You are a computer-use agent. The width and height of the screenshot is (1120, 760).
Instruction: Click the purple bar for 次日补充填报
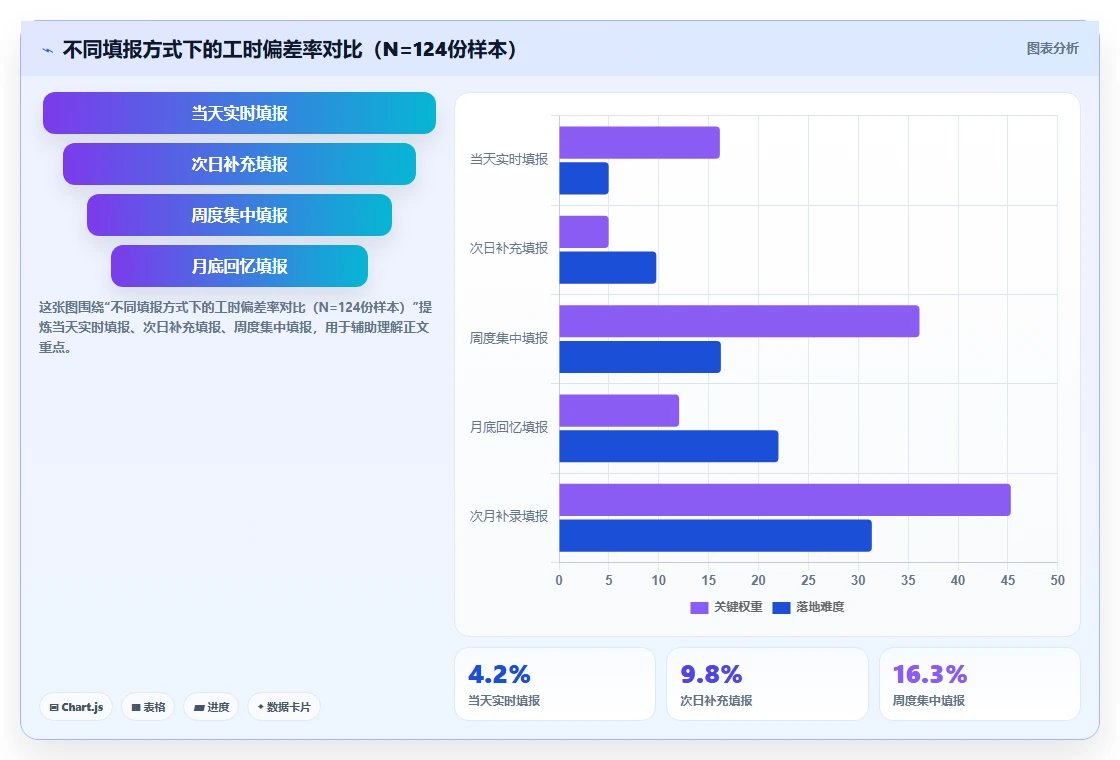click(584, 232)
